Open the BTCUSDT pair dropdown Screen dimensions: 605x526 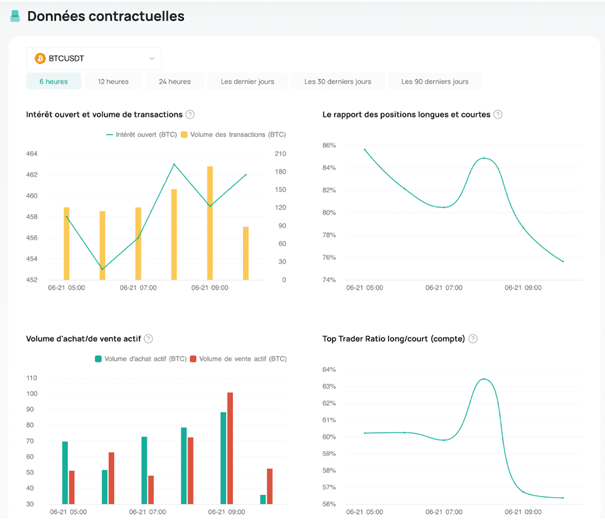[94, 59]
